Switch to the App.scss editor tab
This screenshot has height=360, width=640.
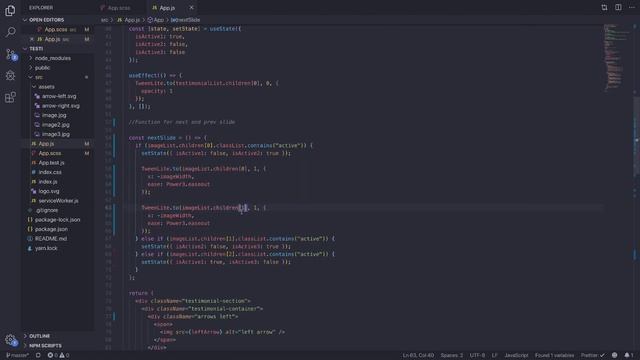(118, 8)
